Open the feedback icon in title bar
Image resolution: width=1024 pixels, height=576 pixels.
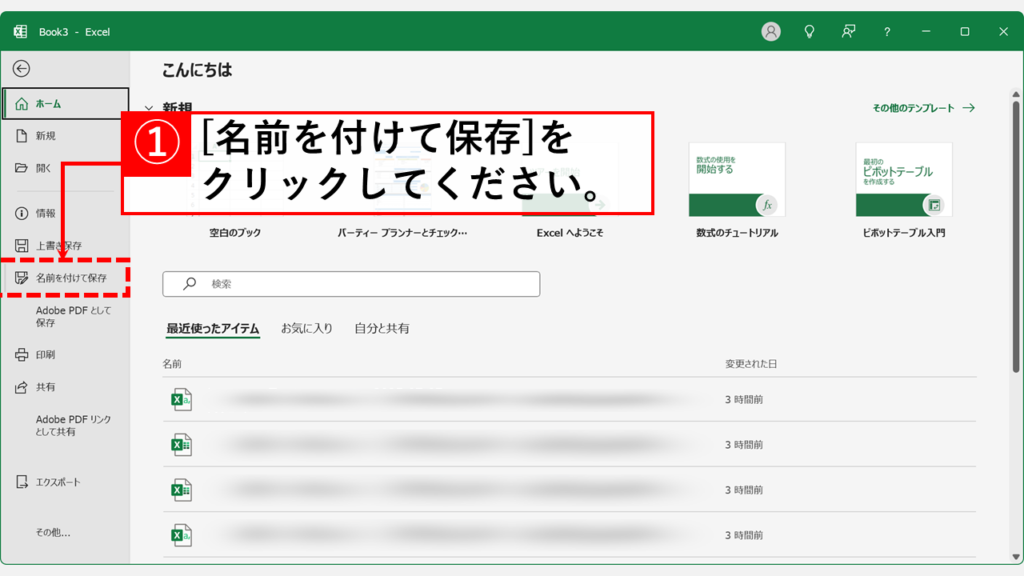click(848, 31)
